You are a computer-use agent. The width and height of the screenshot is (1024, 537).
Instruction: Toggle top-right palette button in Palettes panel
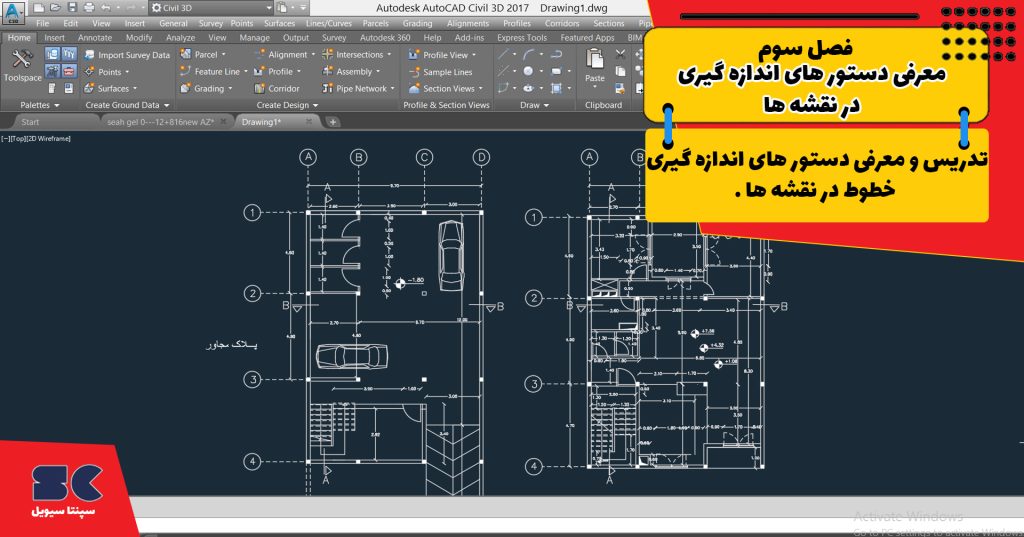point(69,54)
